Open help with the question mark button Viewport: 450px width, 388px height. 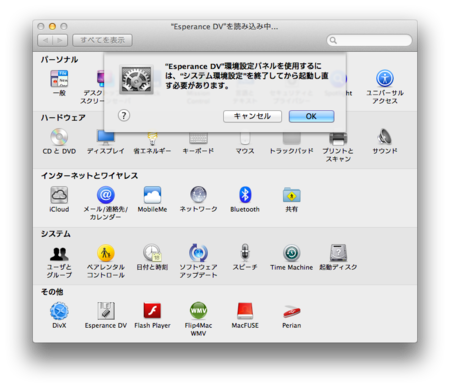tap(124, 116)
